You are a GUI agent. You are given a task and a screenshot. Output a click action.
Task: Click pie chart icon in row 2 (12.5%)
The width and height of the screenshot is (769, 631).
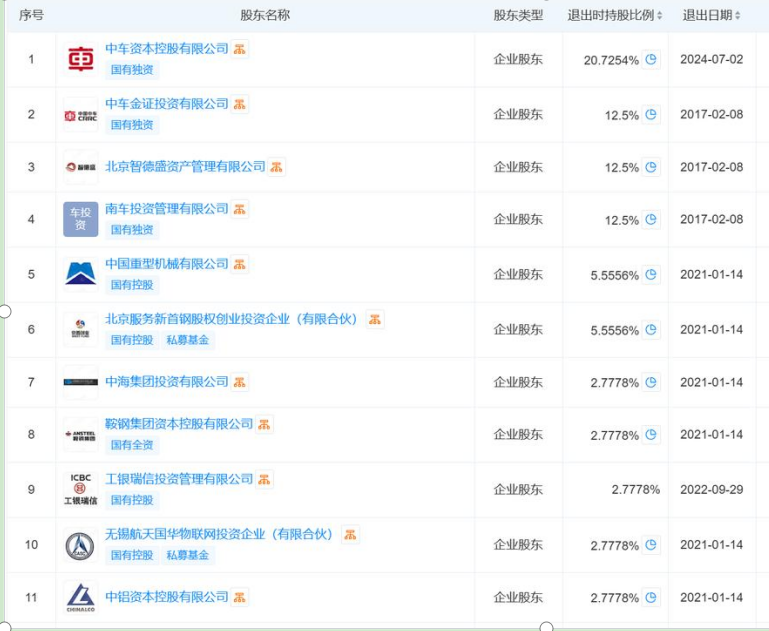coord(651,114)
